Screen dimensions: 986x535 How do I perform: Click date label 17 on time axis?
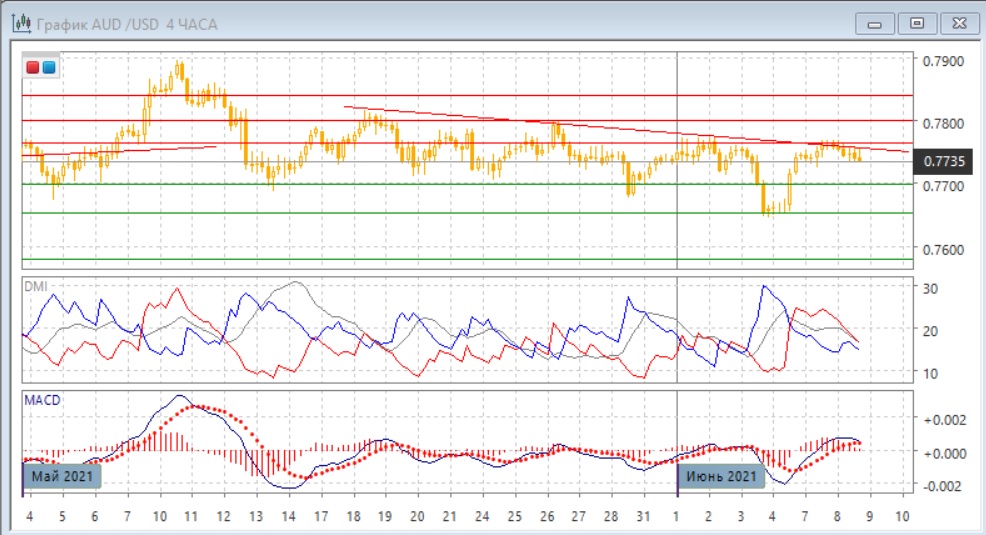pos(321,517)
